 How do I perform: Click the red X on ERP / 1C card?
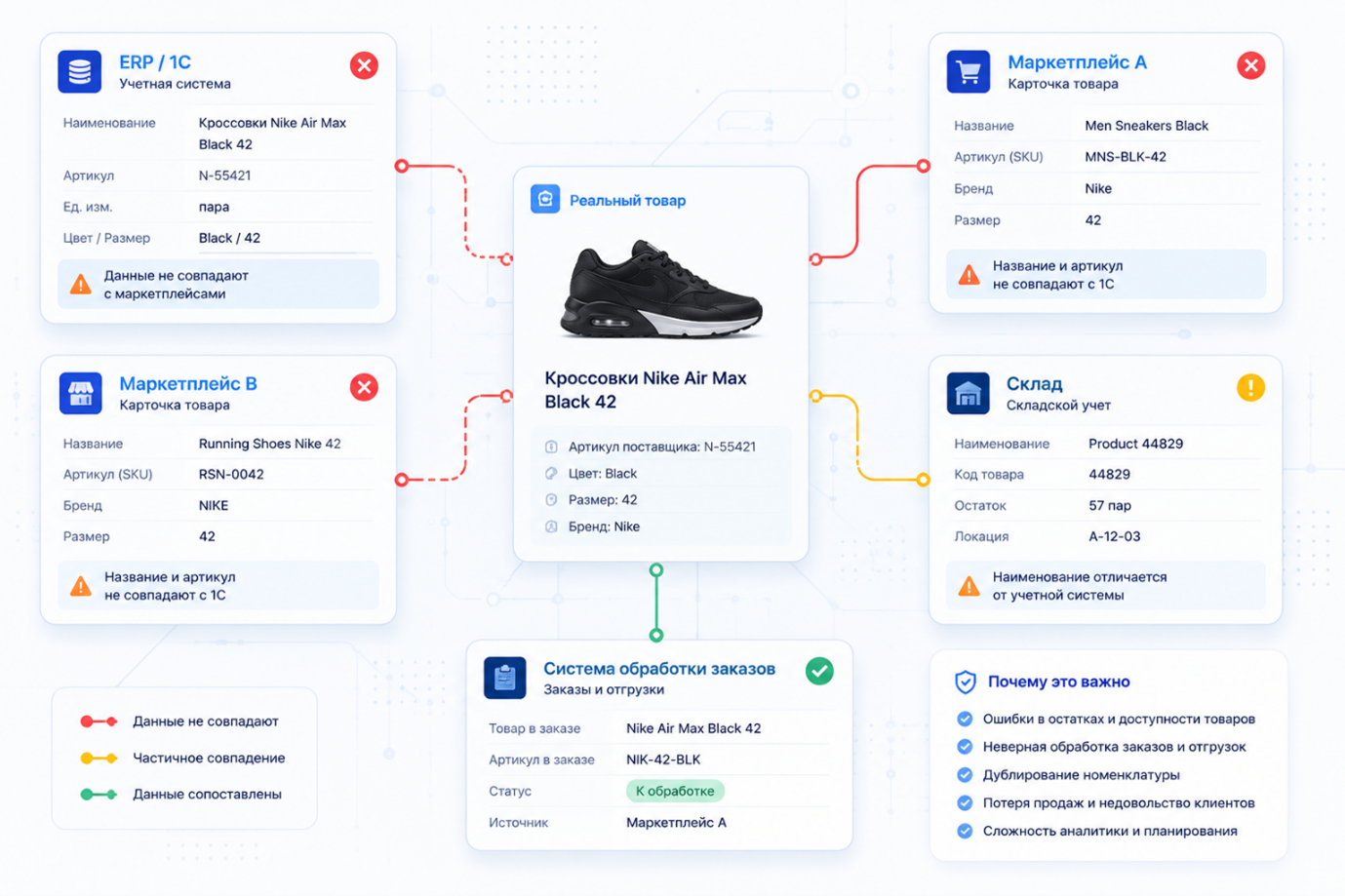point(364,65)
